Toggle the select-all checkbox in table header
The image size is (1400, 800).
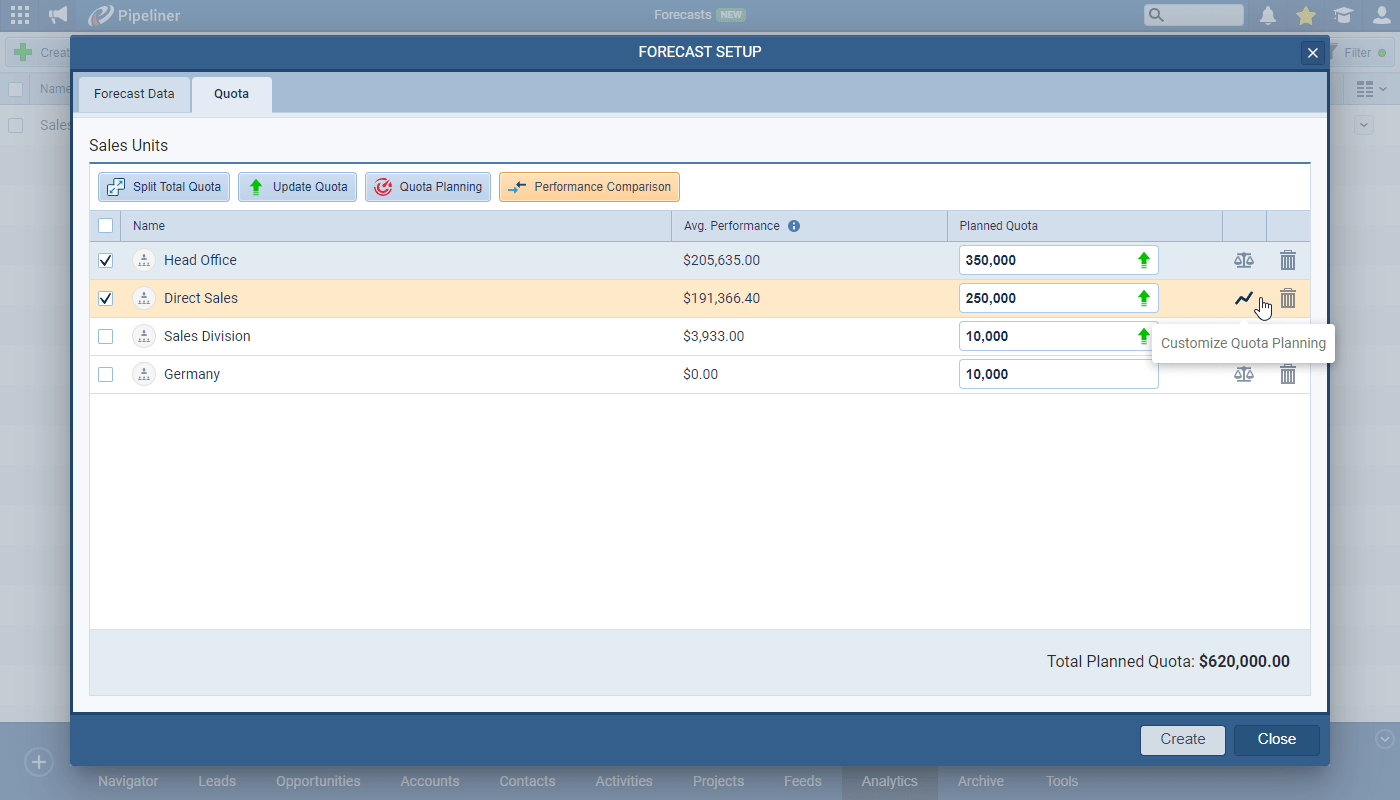point(105,225)
